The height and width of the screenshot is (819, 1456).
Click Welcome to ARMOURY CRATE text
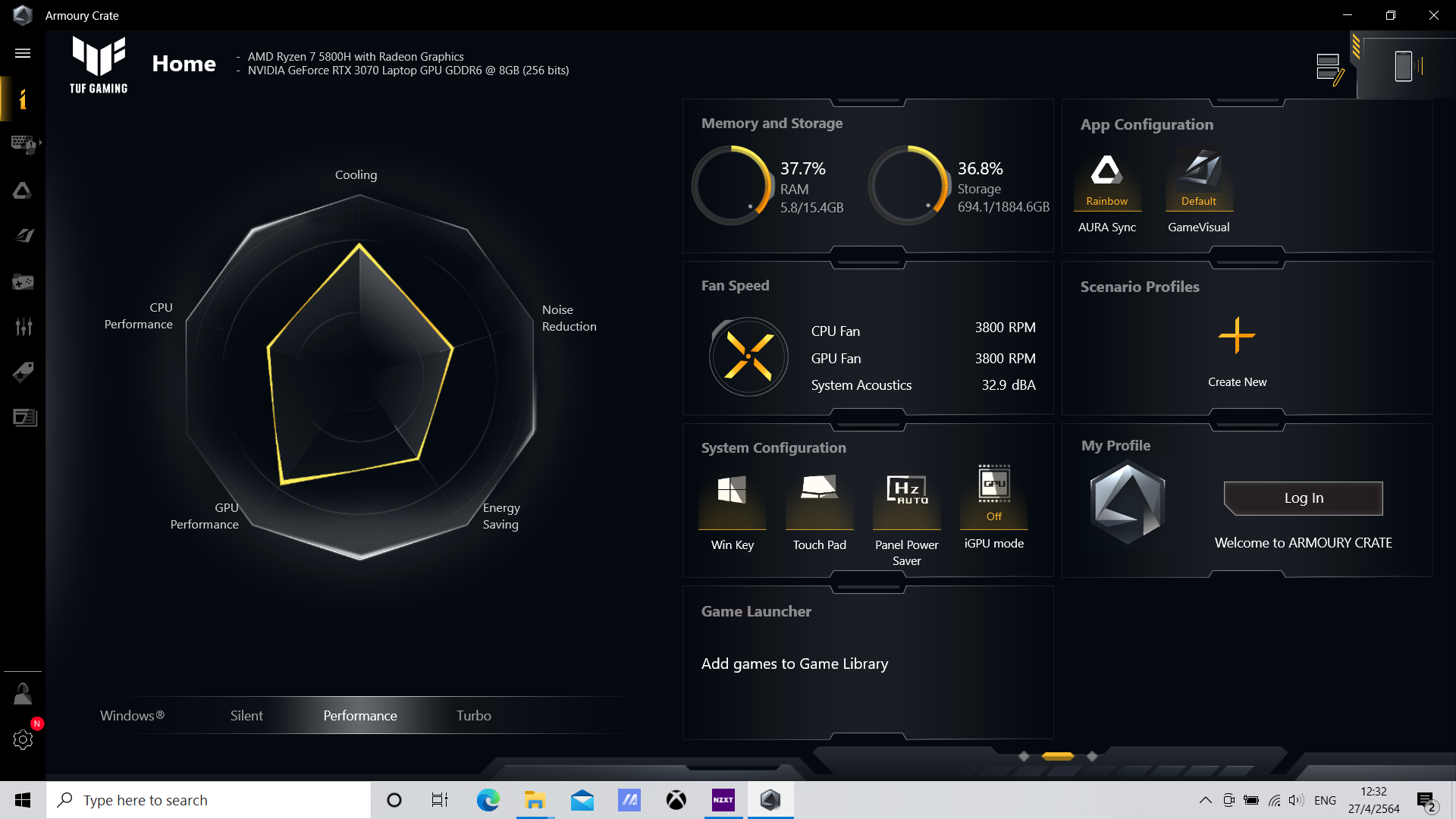(x=1303, y=543)
